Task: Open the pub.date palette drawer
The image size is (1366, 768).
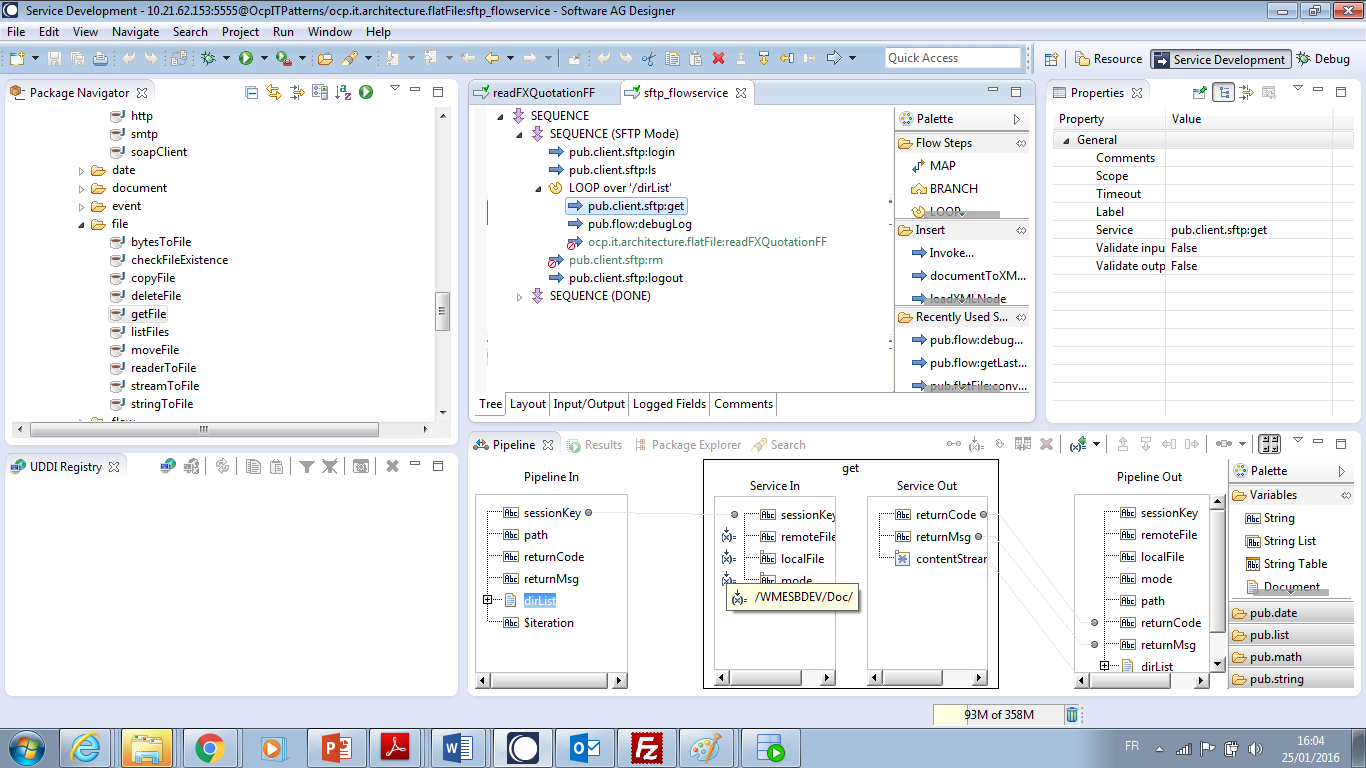Action: click(x=1293, y=613)
